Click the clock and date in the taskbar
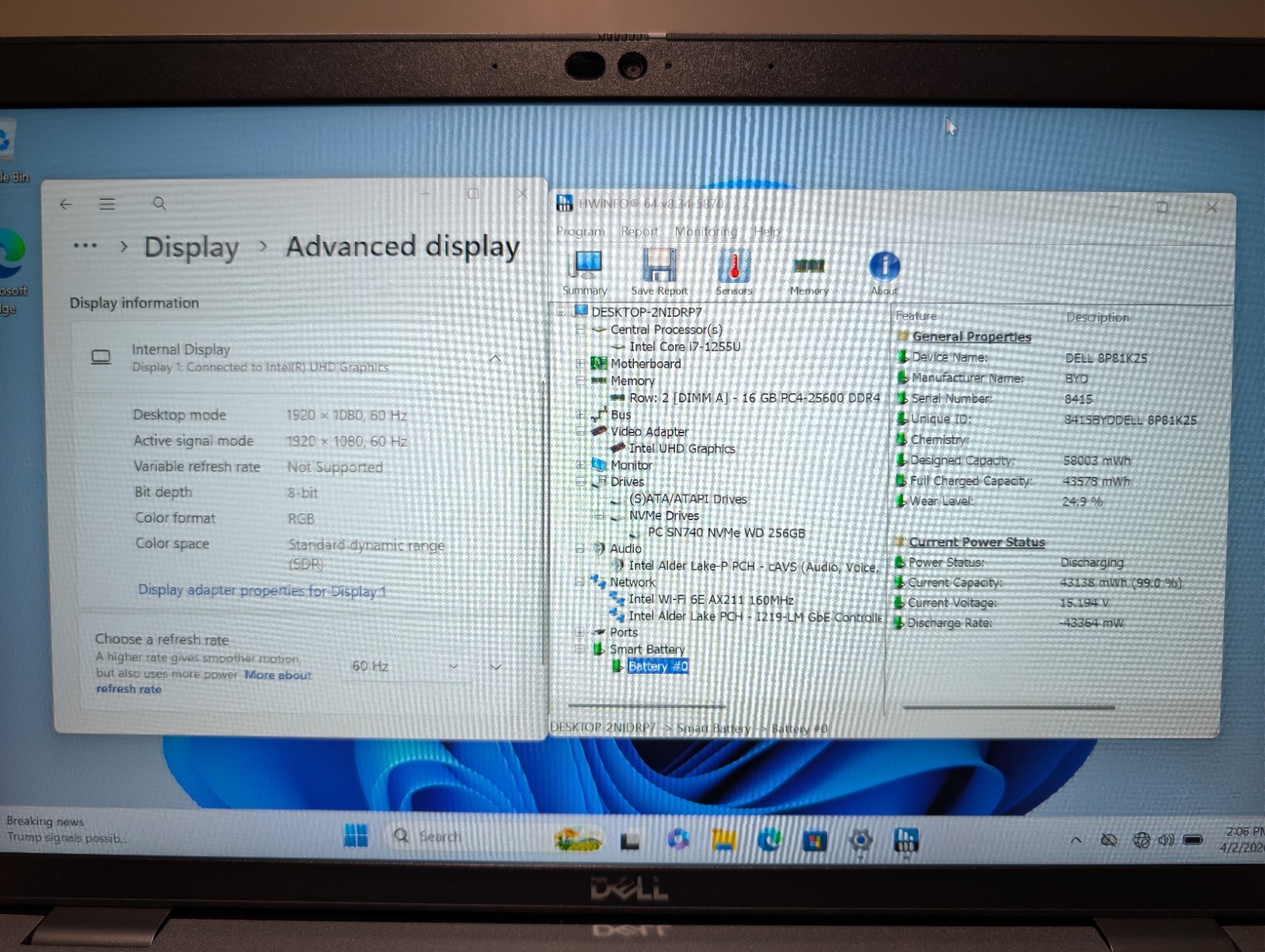1265x952 pixels. [1244, 839]
